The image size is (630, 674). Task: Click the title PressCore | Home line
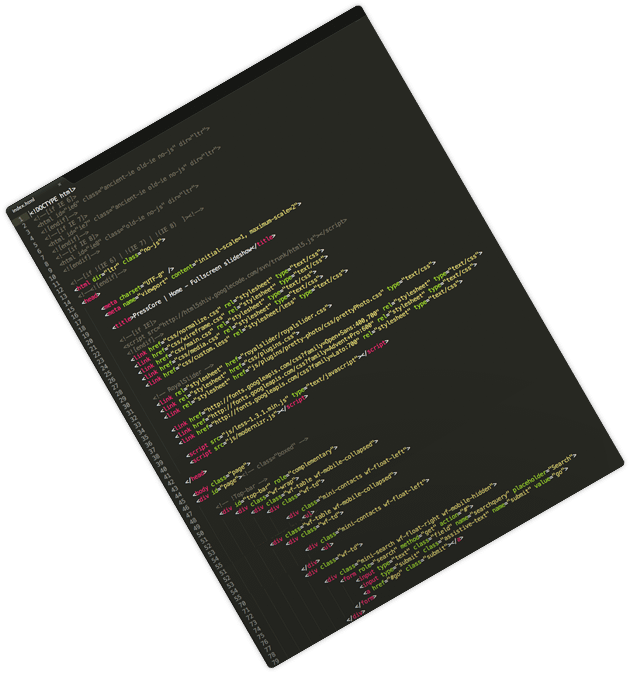[193, 282]
